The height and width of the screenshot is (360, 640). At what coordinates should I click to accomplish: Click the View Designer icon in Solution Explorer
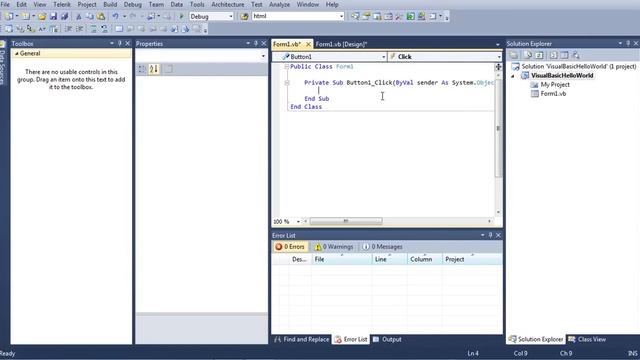tap(564, 55)
